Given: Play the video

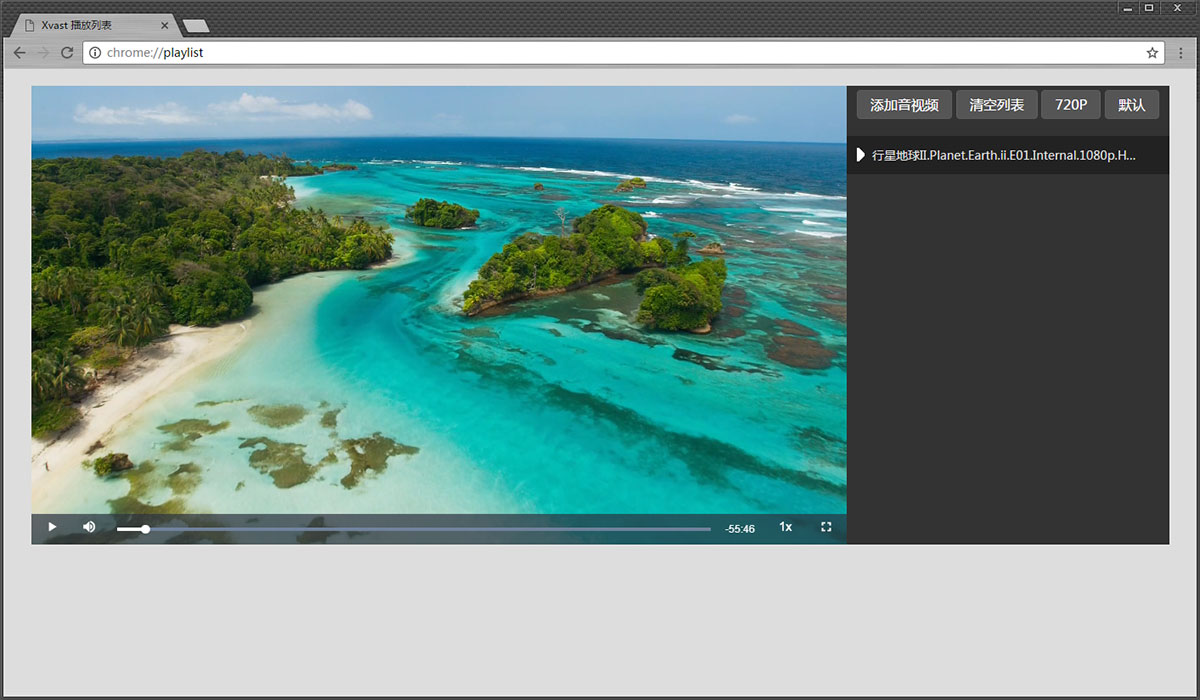Looking at the screenshot, I should [x=52, y=527].
